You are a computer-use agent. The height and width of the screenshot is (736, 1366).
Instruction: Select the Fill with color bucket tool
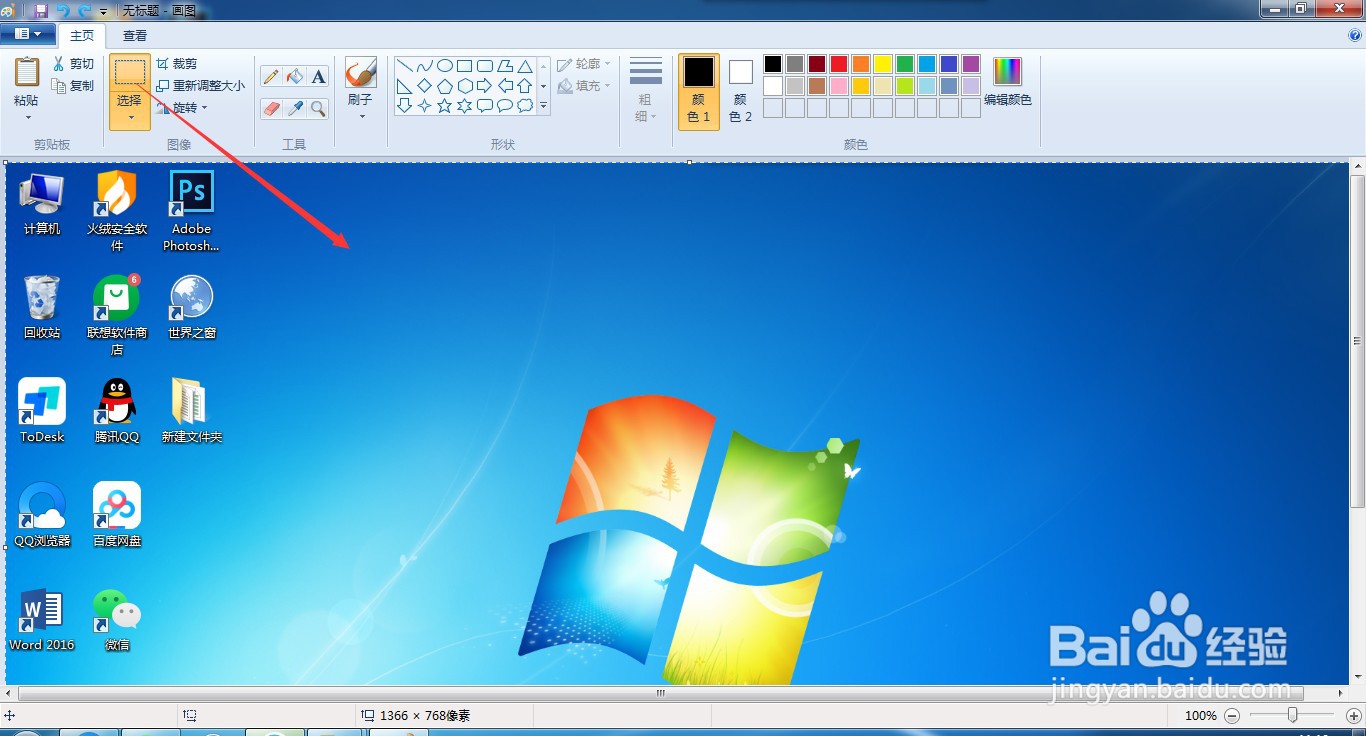[295, 77]
